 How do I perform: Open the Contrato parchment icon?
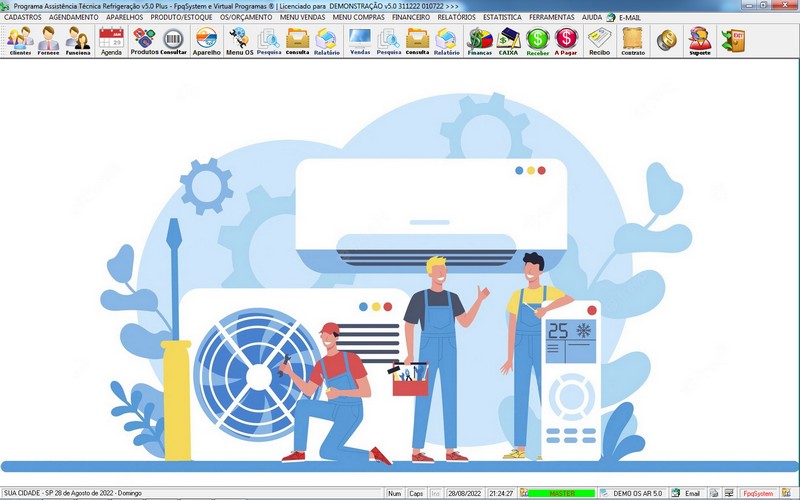[x=633, y=41]
